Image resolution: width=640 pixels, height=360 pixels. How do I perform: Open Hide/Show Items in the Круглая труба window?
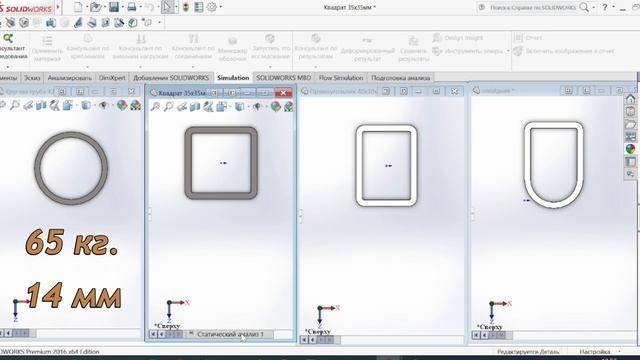(x=104, y=105)
